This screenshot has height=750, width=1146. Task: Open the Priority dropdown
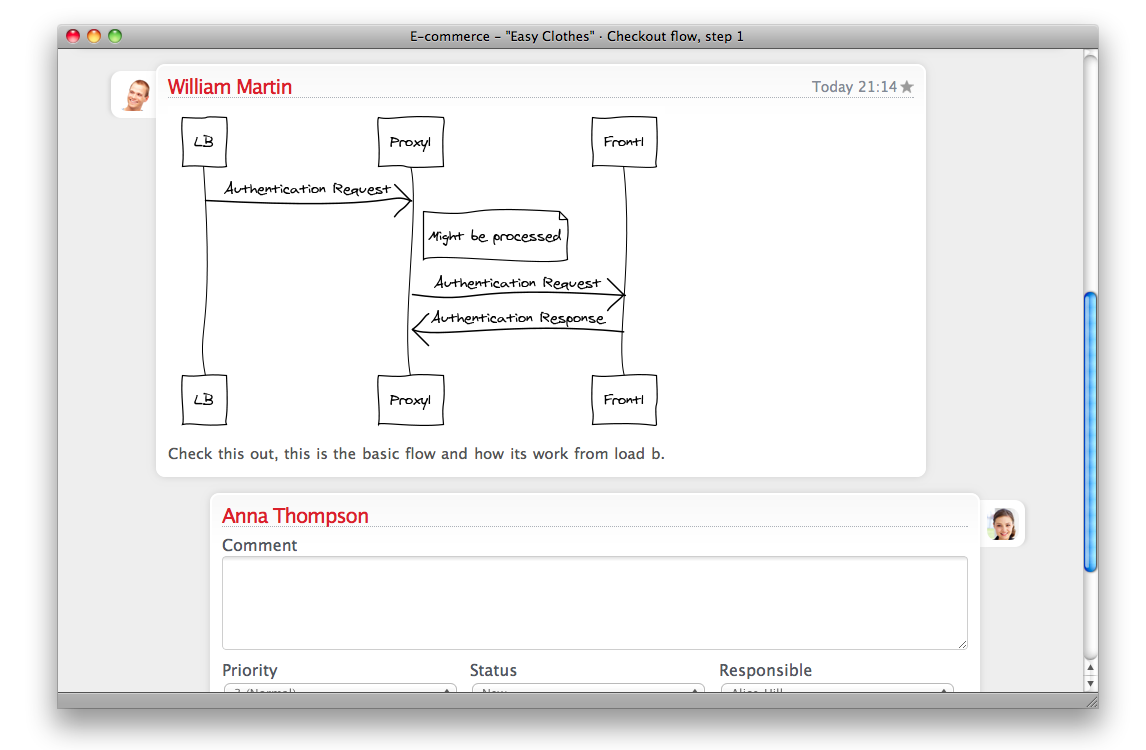pyautogui.click(x=340, y=688)
